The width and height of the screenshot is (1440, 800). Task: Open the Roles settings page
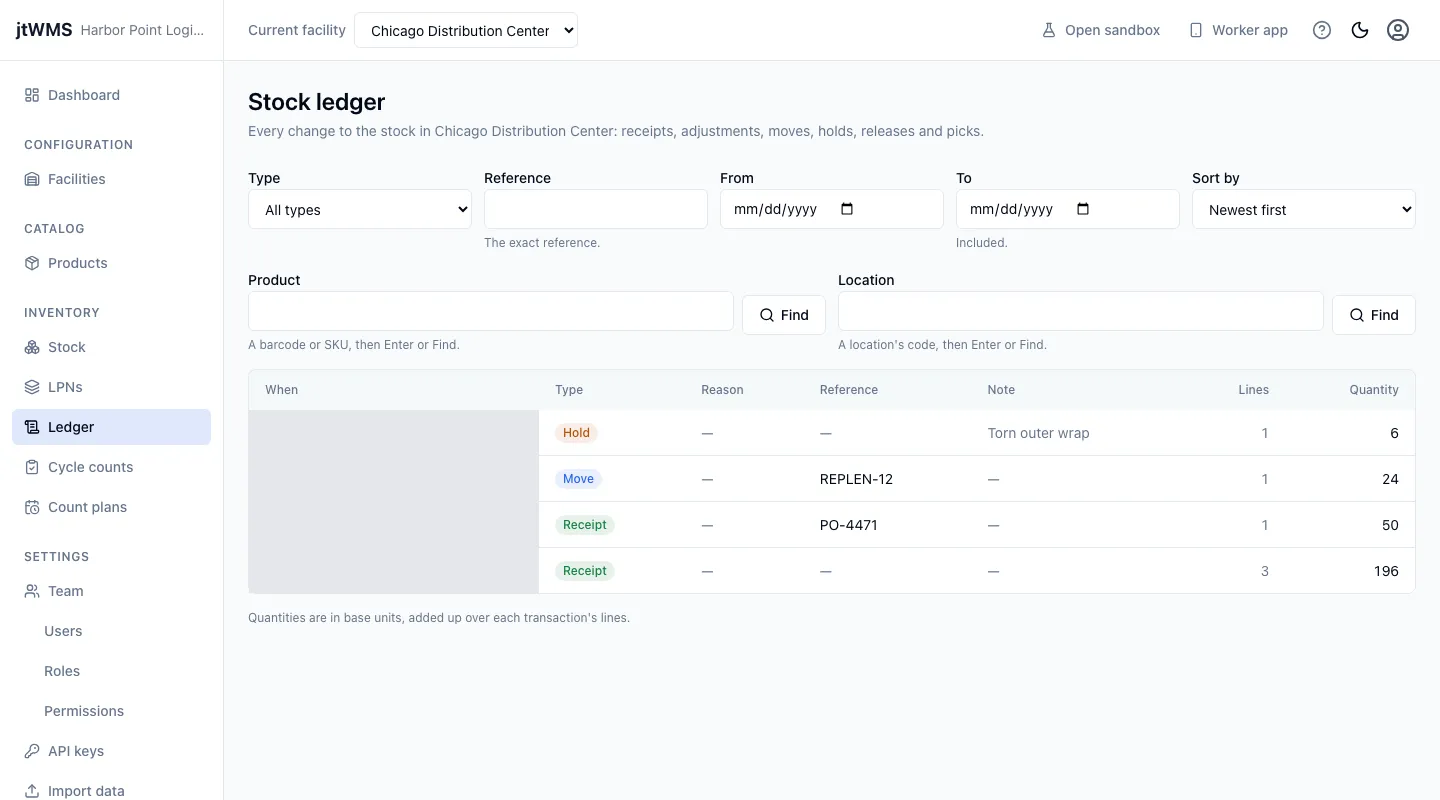(62, 671)
